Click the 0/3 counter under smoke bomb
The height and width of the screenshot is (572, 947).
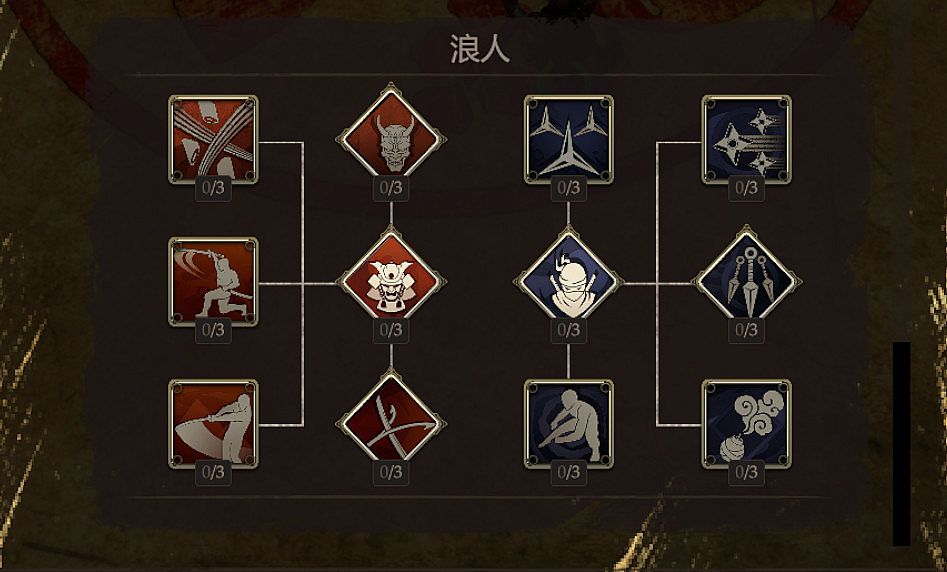(746, 472)
